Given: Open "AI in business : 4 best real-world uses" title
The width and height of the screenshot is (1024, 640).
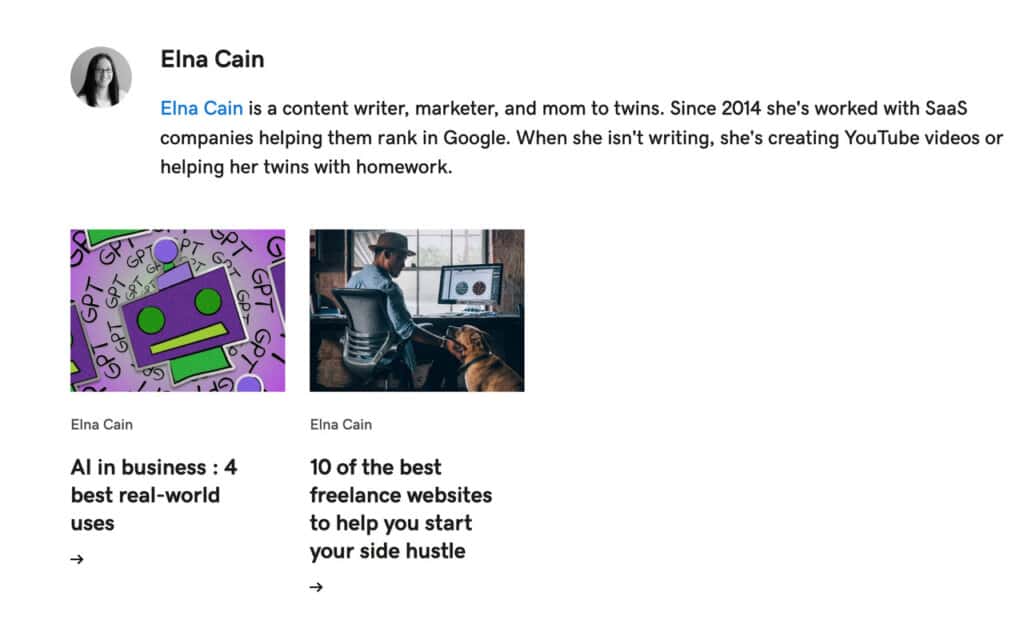Looking at the screenshot, I should pos(153,494).
